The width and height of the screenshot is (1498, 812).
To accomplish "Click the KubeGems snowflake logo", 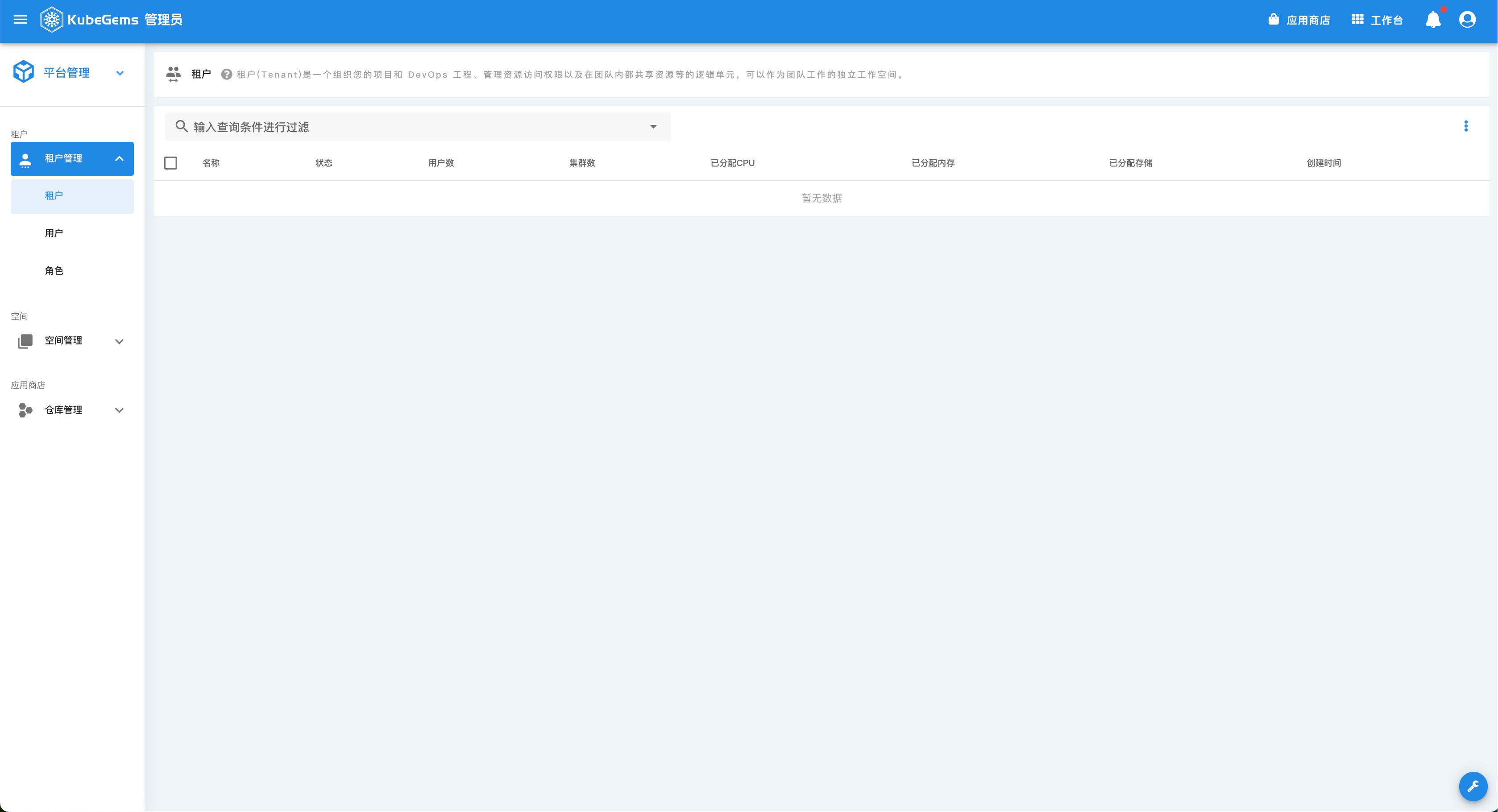I will pos(52,20).
